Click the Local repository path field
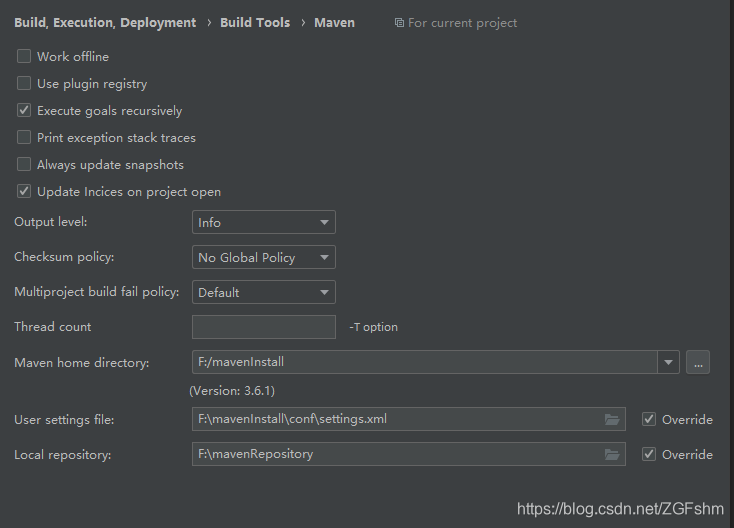The image size is (734, 528). coord(409,454)
